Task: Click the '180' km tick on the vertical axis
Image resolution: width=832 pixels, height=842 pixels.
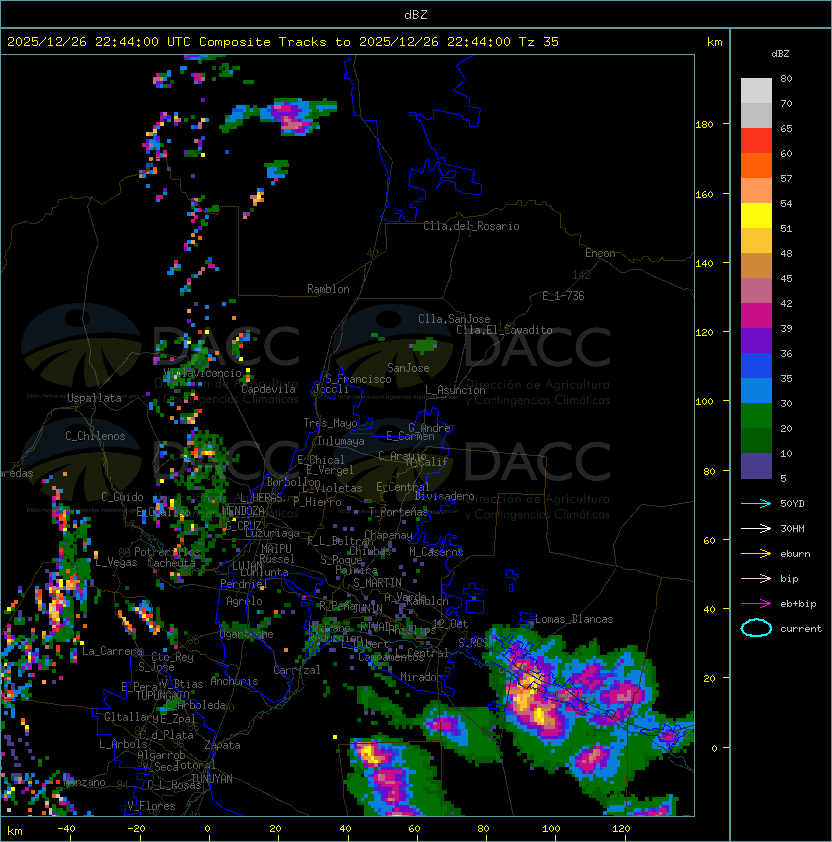Action: click(x=704, y=125)
